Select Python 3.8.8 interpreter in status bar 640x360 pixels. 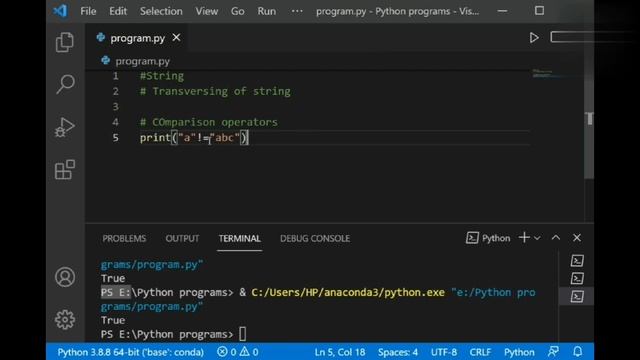coord(130,352)
